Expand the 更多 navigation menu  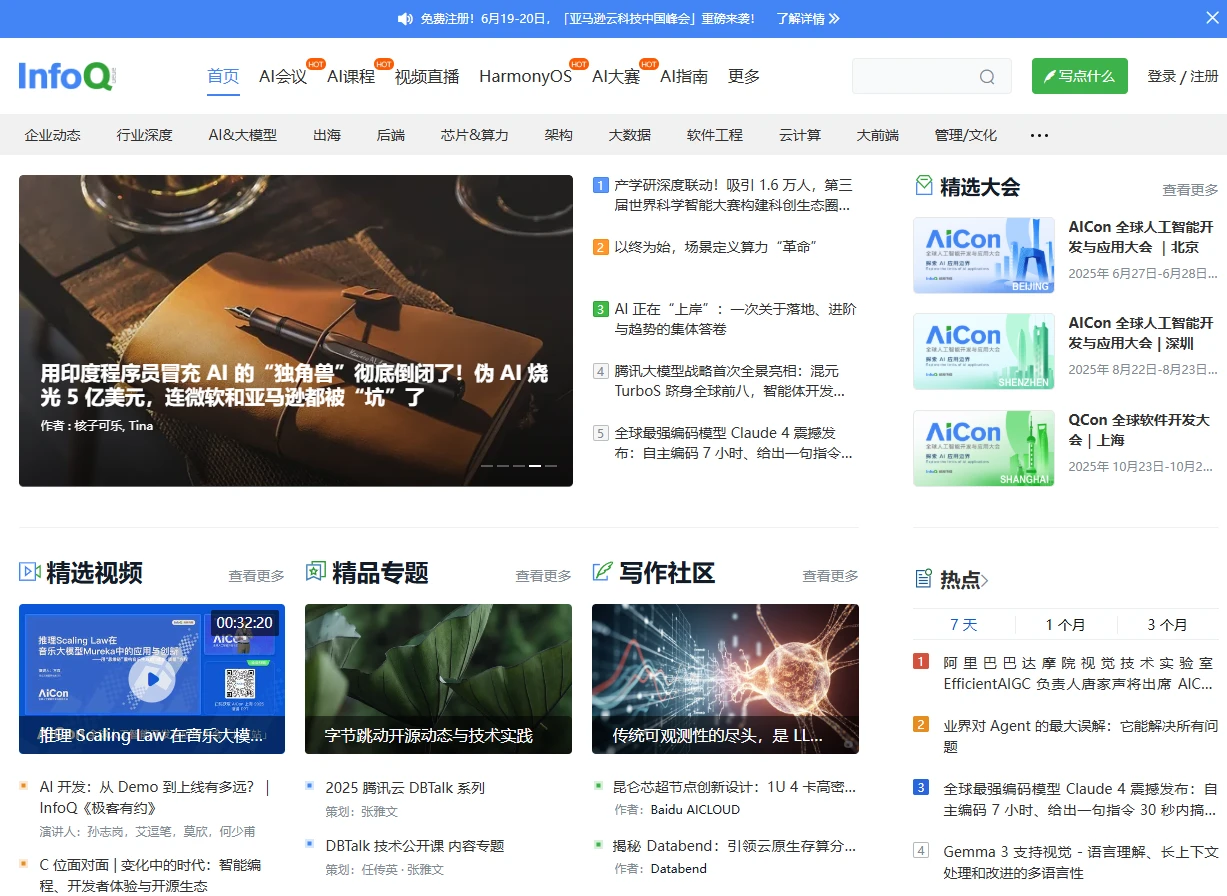coord(743,76)
